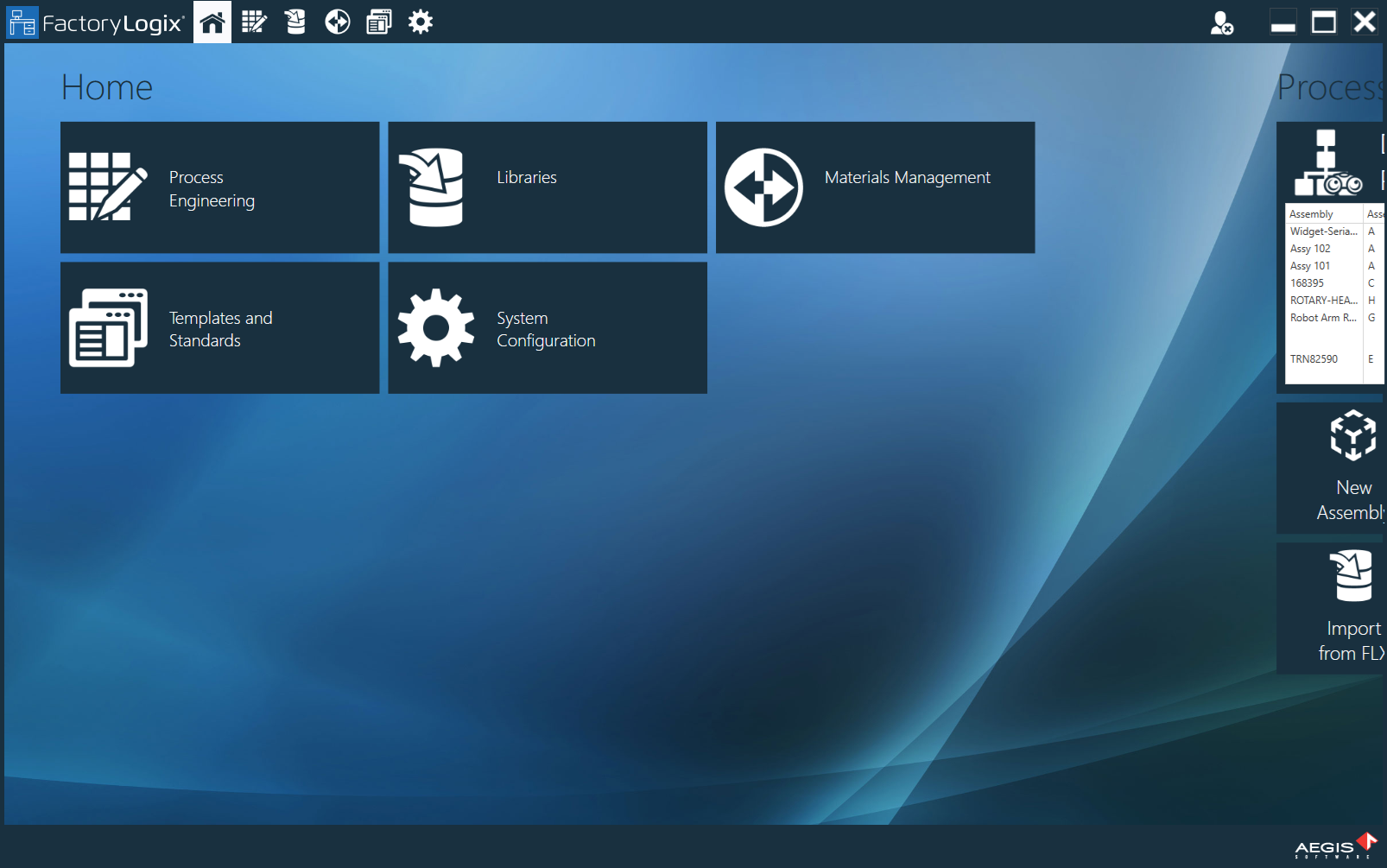Open Libraries from the top toolbar icon

pyautogui.click(x=295, y=22)
